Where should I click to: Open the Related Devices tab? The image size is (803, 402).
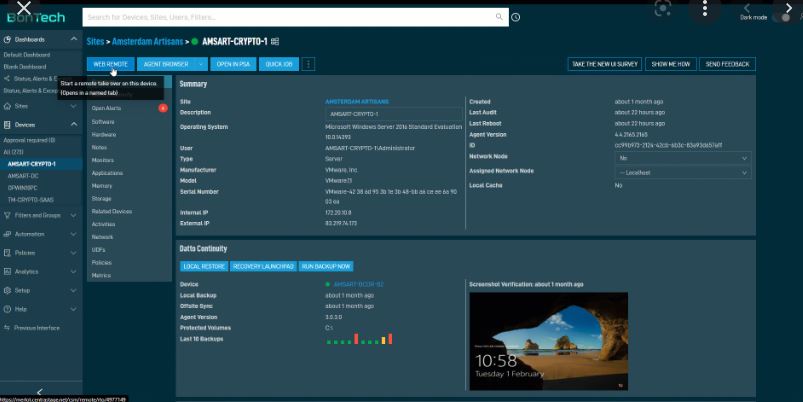pyautogui.click(x=112, y=211)
